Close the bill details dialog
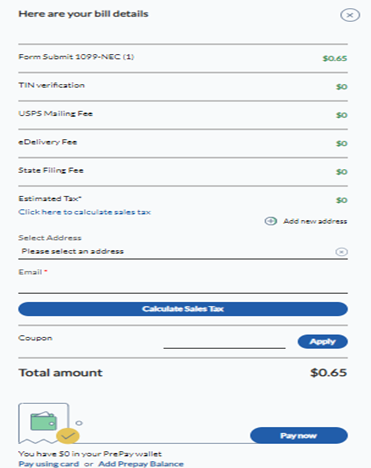 point(350,15)
